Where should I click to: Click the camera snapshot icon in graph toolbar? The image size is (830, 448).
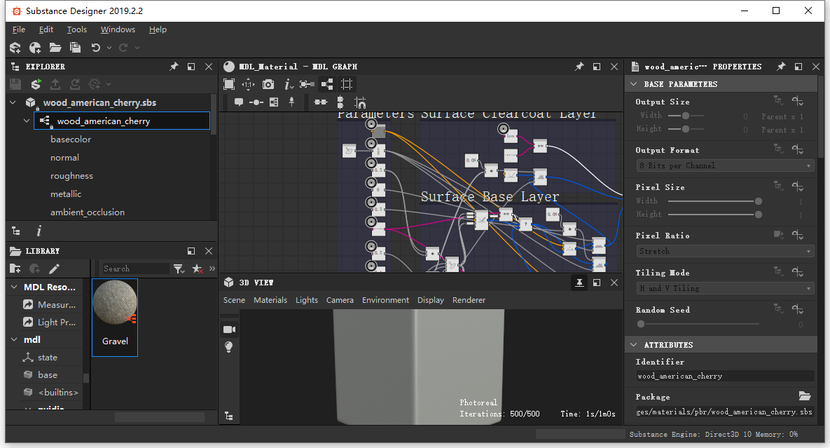pos(268,84)
